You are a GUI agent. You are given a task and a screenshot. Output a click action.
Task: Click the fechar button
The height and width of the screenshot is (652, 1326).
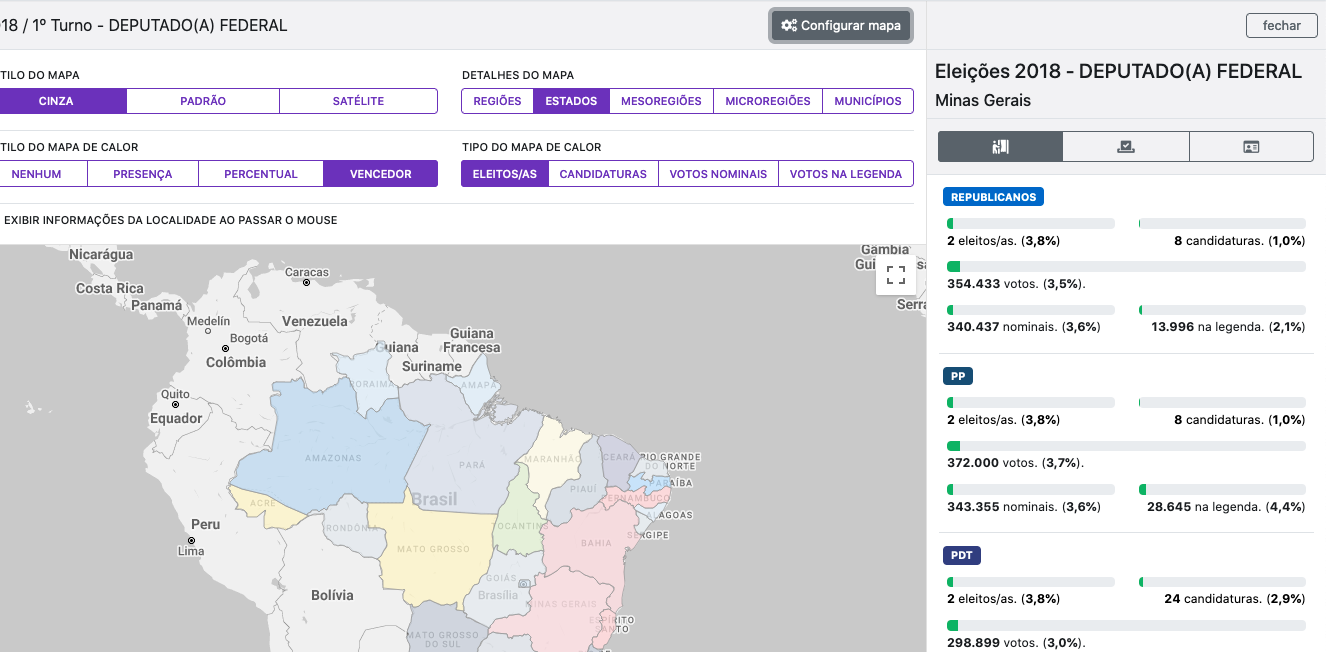(x=1281, y=25)
